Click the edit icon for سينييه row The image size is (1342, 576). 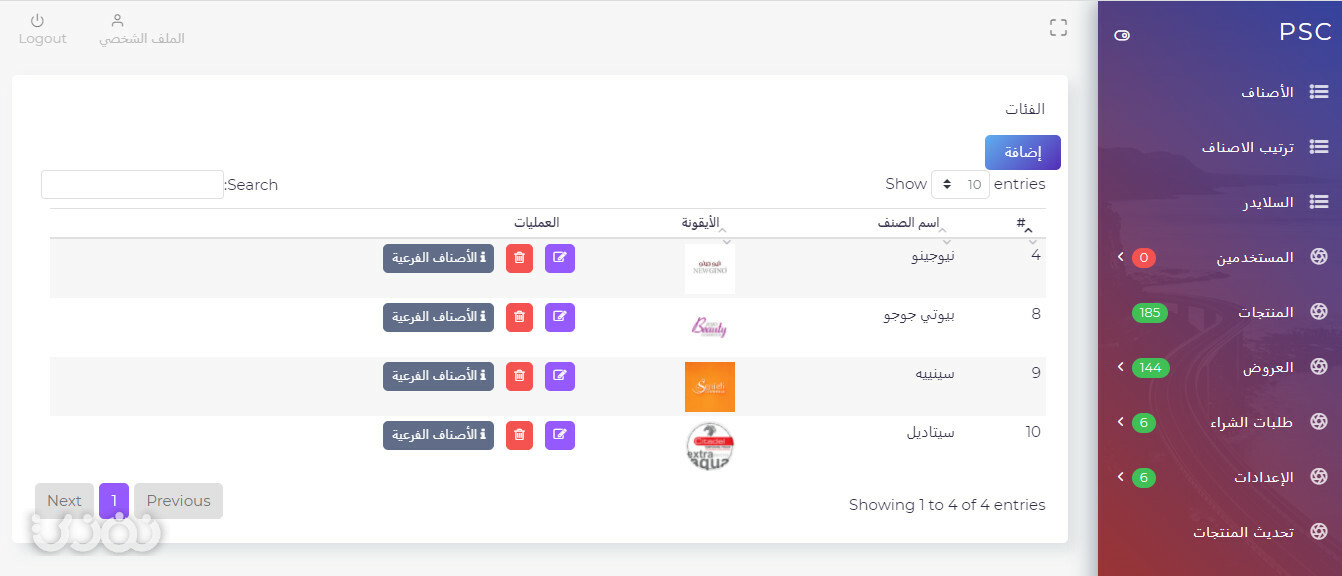[560, 376]
